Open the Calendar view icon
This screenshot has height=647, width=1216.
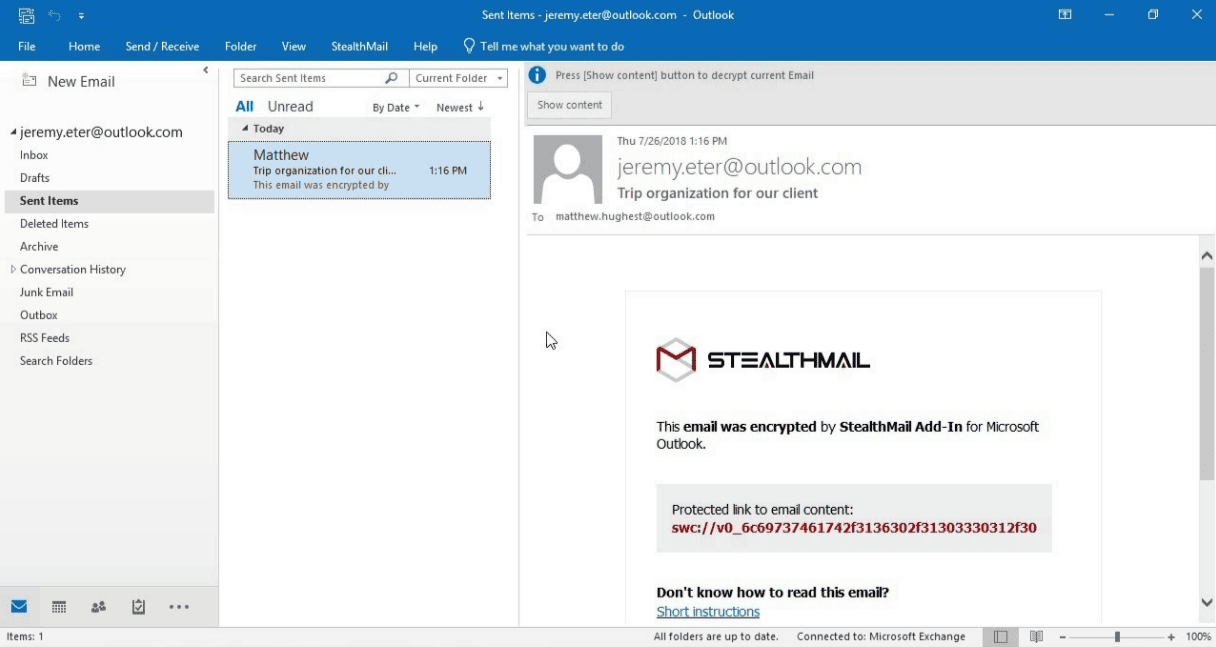tap(59, 606)
